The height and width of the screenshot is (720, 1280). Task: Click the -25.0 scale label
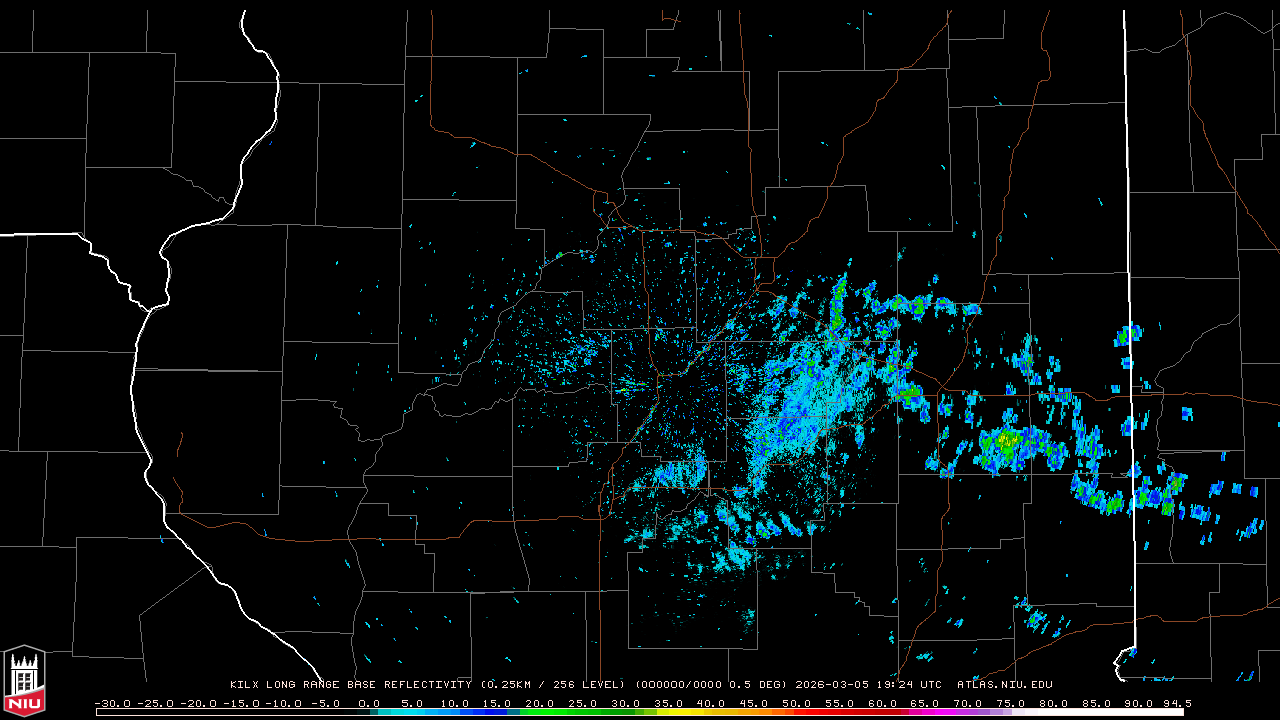coord(155,704)
